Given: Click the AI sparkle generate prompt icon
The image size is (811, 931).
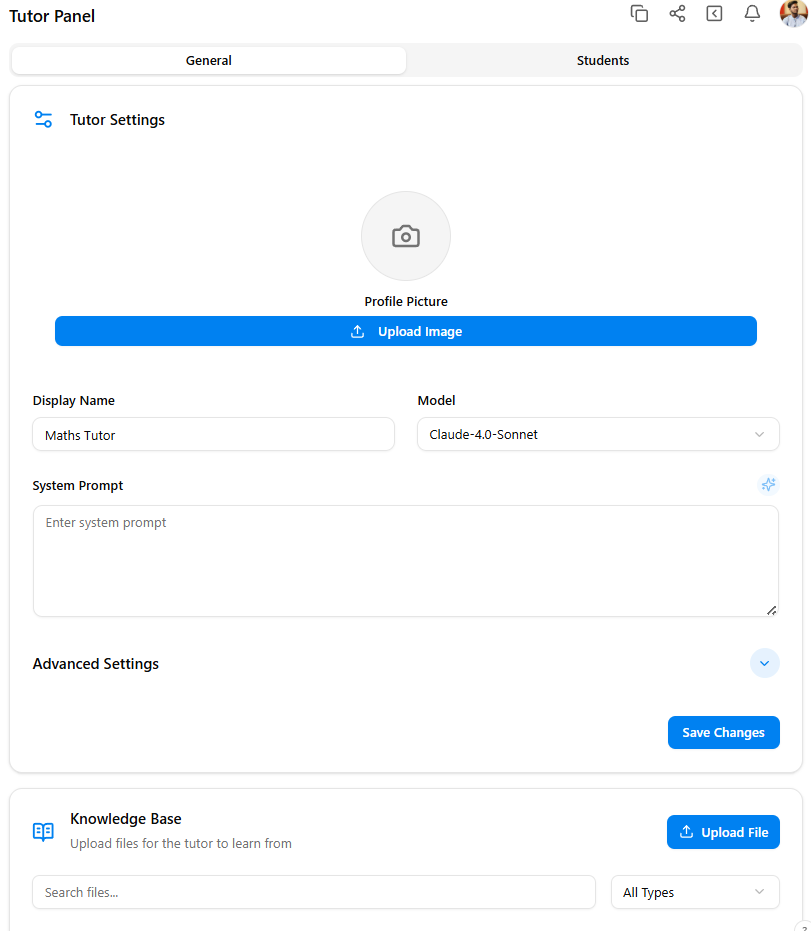Looking at the screenshot, I should point(768,485).
